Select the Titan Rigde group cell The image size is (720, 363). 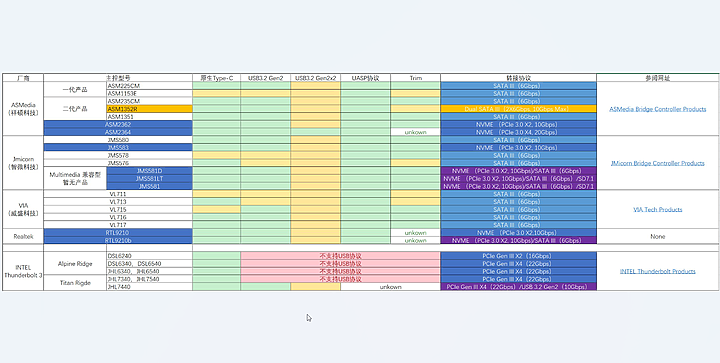75,283
